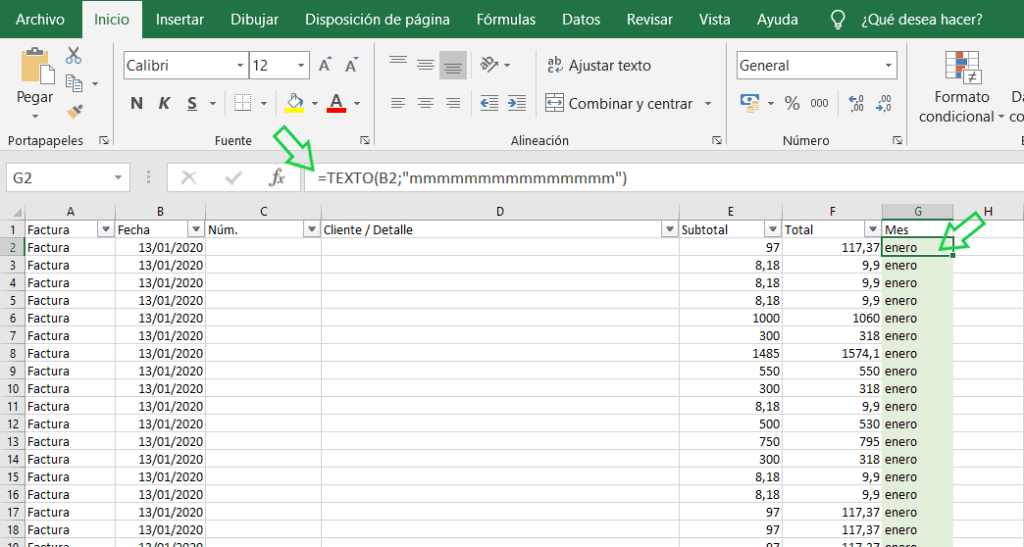Apply percent style format

792,103
